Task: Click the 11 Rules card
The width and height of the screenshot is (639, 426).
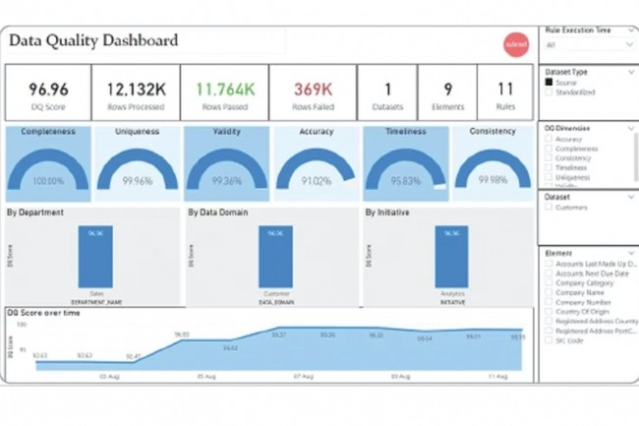Action: click(x=505, y=93)
